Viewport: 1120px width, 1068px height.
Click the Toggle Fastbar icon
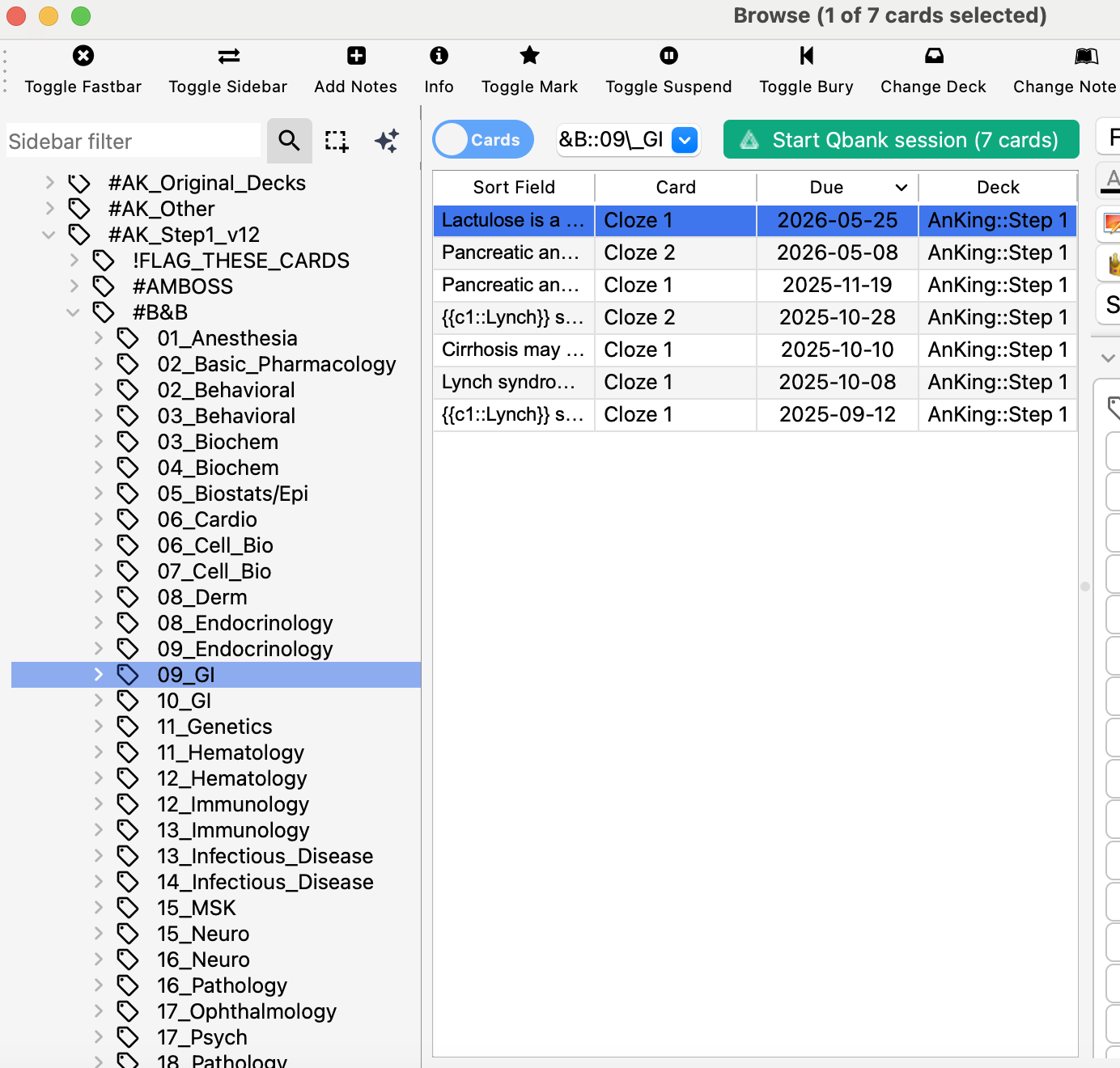tap(83, 56)
